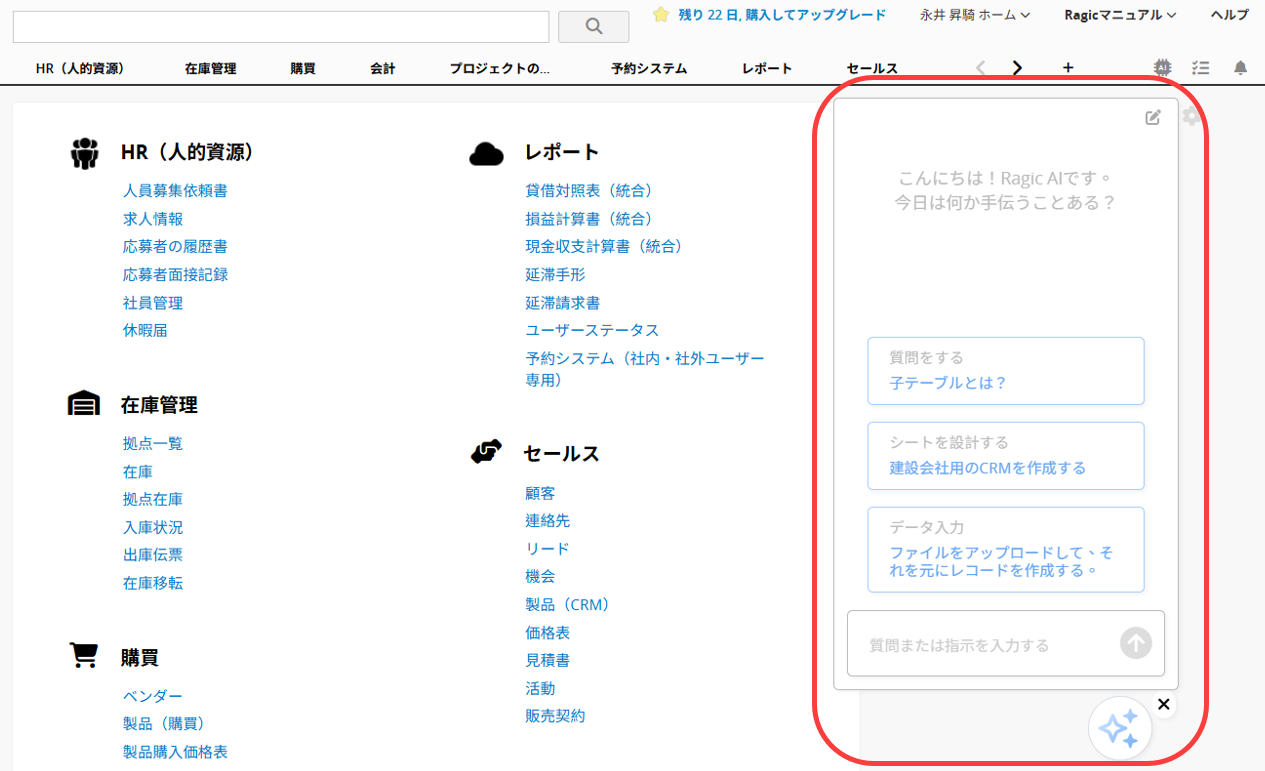The image size is (1265, 771).
Task: Open 予約システム（社内・社外ユーザー専用）link
Action: pos(645,369)
